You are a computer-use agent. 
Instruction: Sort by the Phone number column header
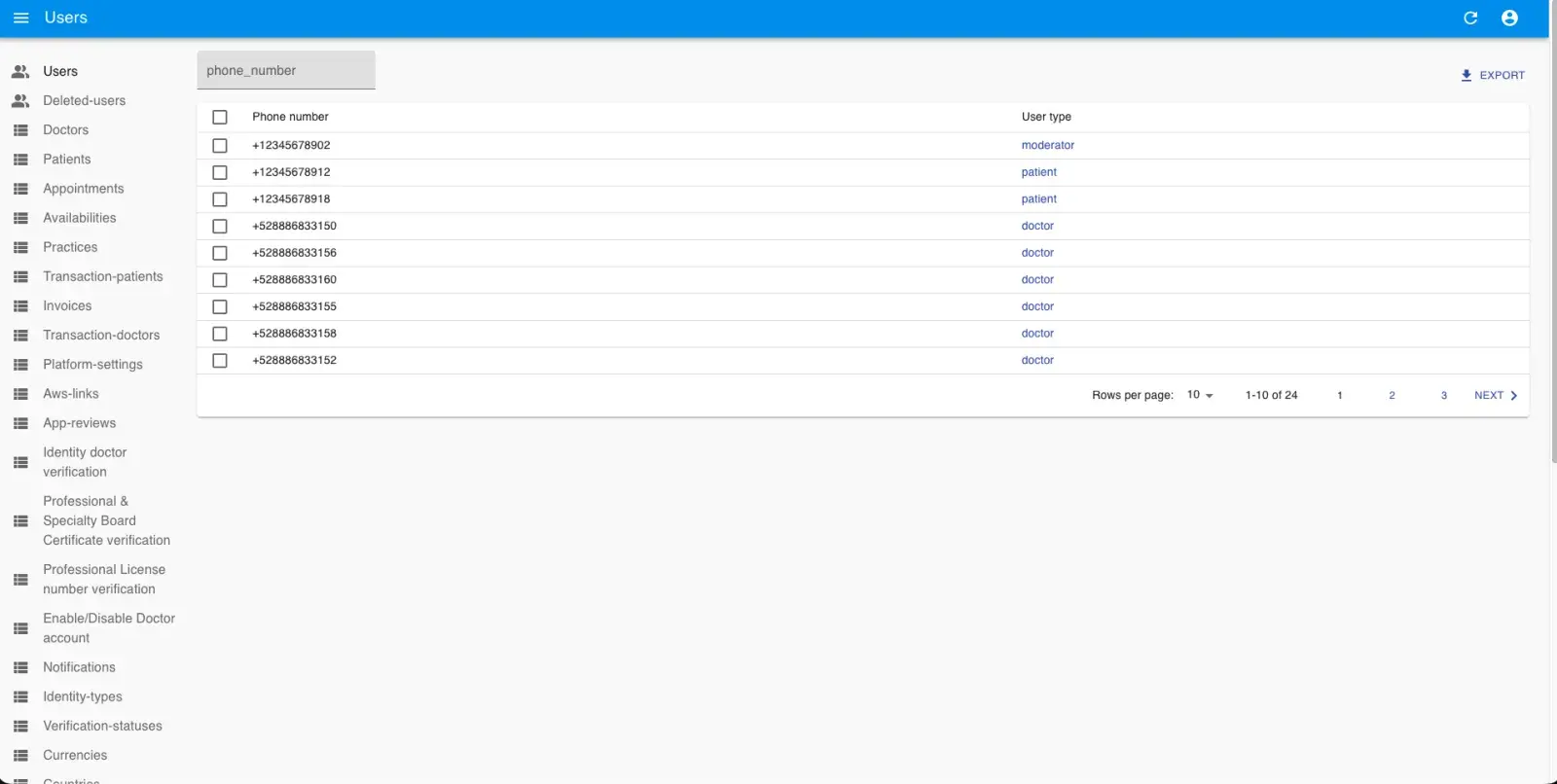pyautogui.click(x=290, y=117)
